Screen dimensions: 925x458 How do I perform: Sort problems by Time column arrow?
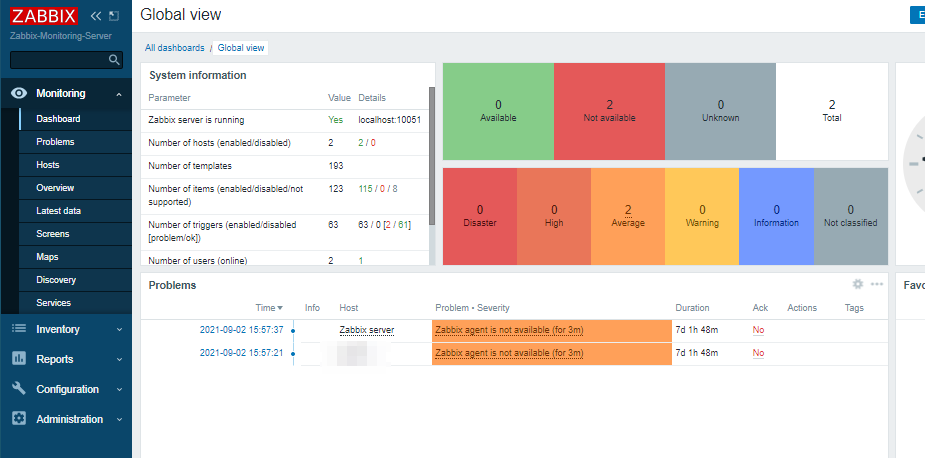coord(280,308)
